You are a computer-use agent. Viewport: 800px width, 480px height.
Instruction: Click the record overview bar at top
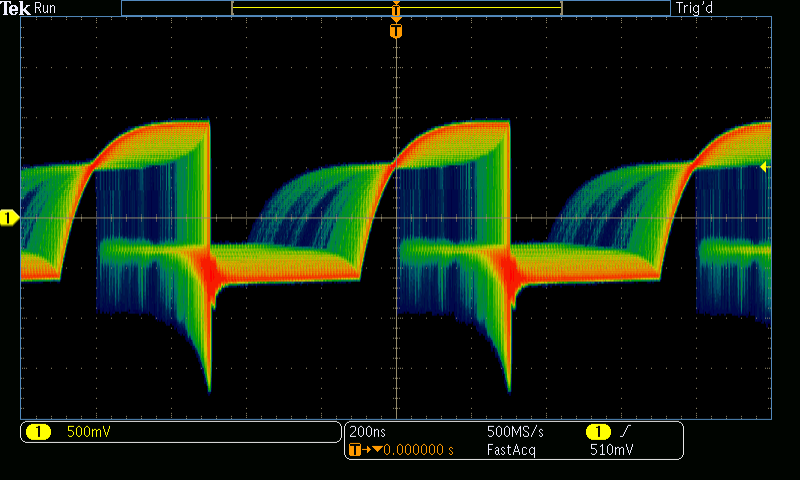coord(396,8)
